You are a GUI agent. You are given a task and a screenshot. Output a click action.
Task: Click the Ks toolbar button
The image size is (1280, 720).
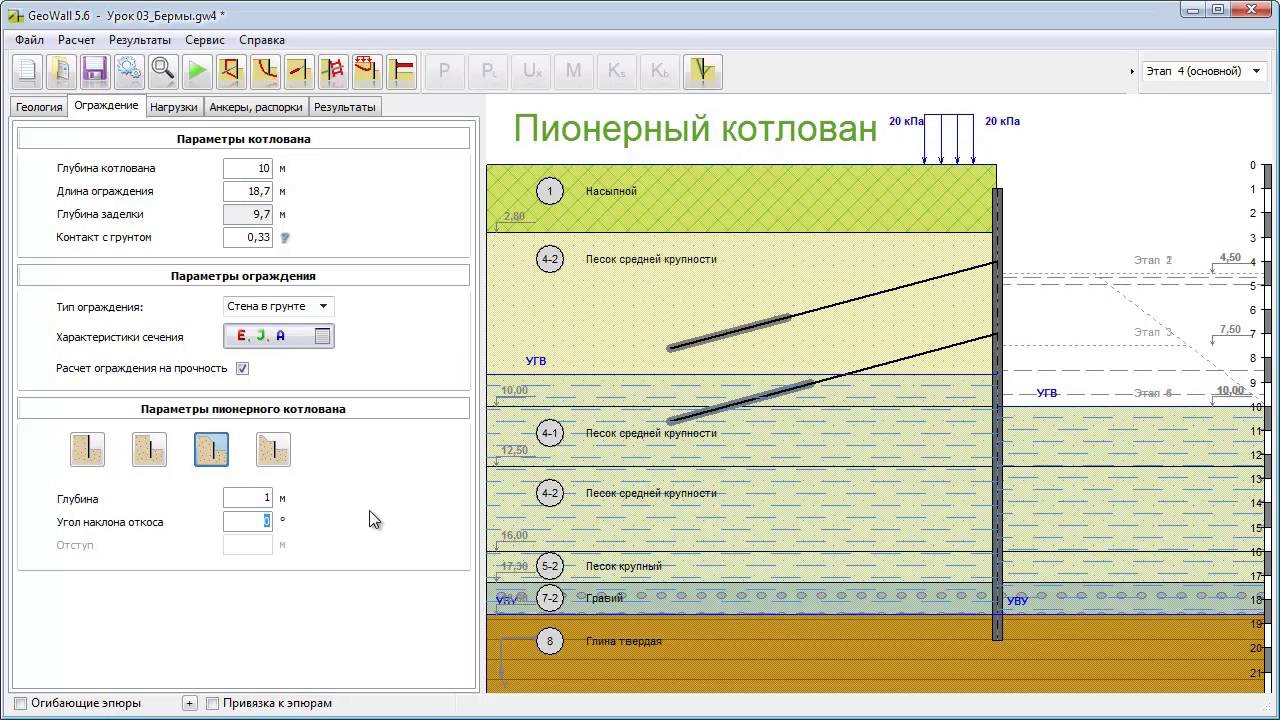tap(617, 71)
